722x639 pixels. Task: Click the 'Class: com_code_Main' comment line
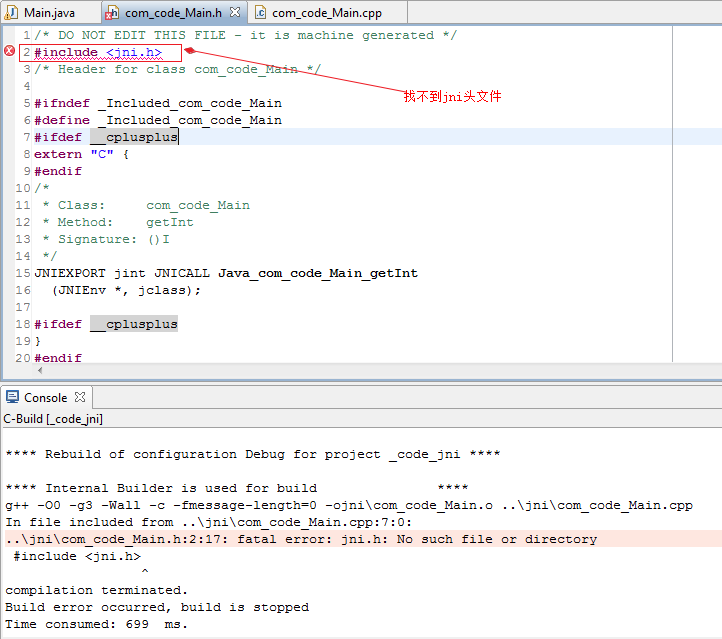[146, 205]
